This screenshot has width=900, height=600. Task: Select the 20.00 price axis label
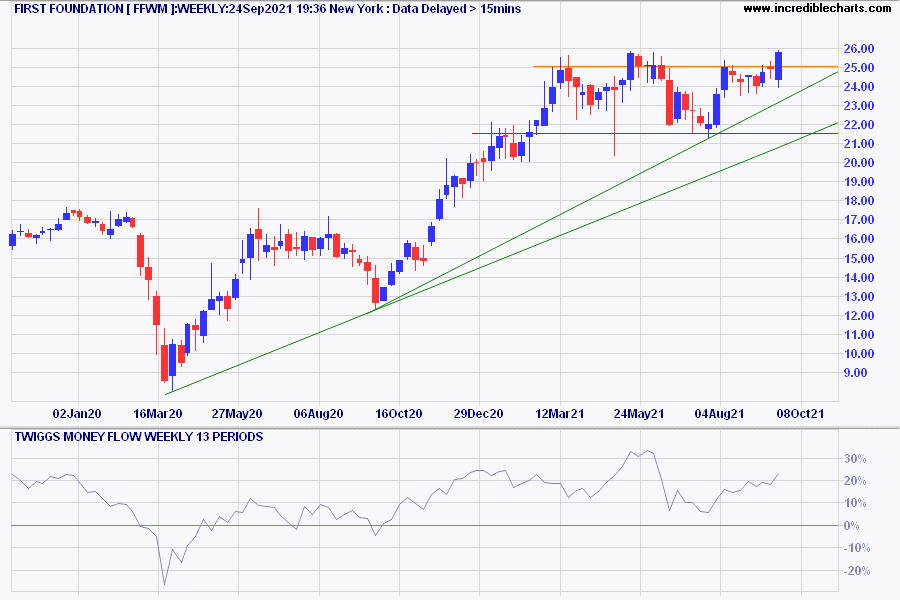click(859, 162)
